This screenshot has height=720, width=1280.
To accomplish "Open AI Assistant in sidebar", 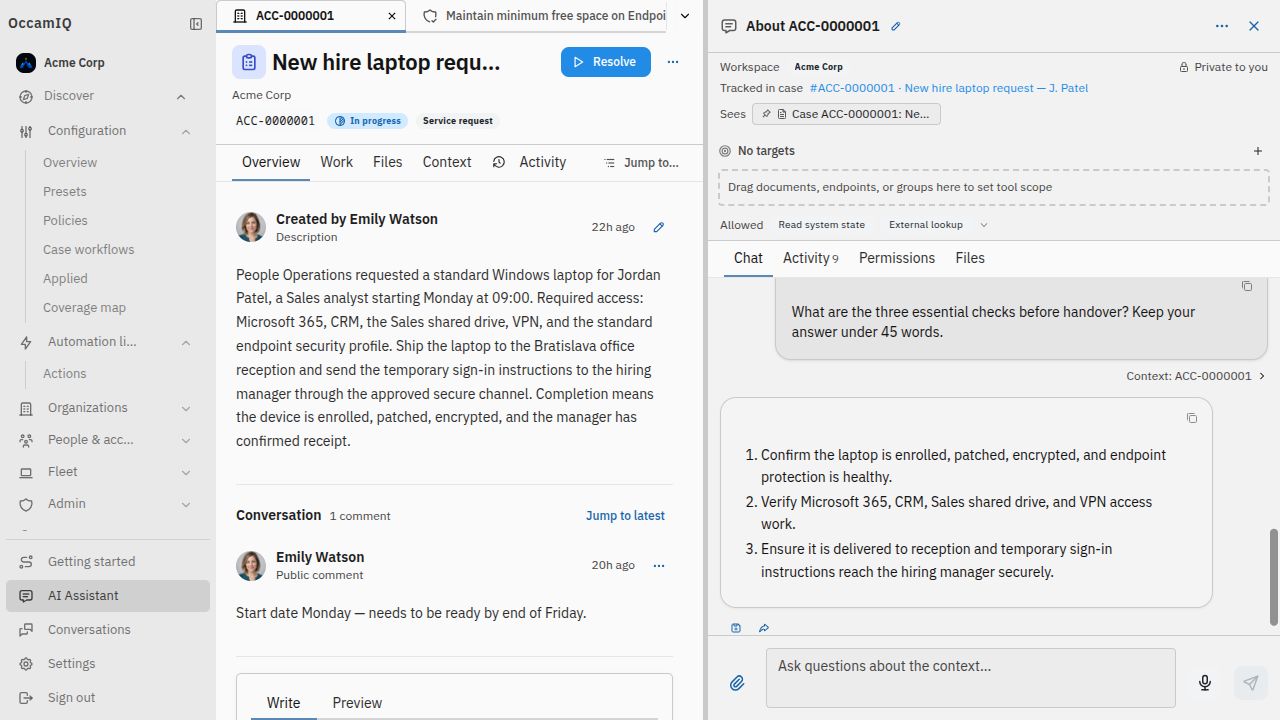I will (108, 596).
